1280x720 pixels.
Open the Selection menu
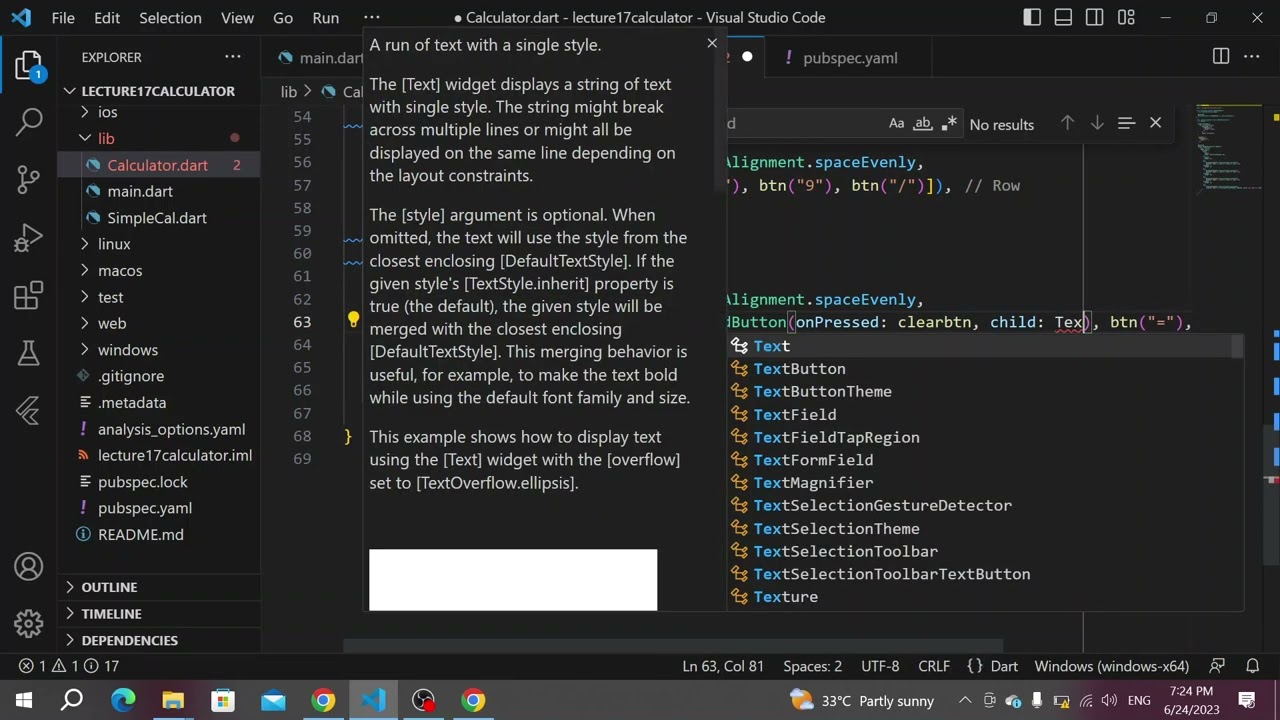tap(170, 18)
